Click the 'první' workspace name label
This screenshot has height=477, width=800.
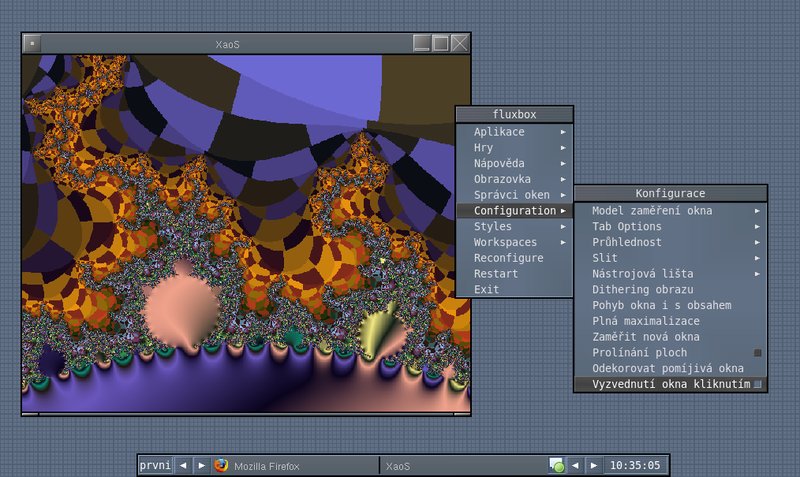tap(155, 466)
